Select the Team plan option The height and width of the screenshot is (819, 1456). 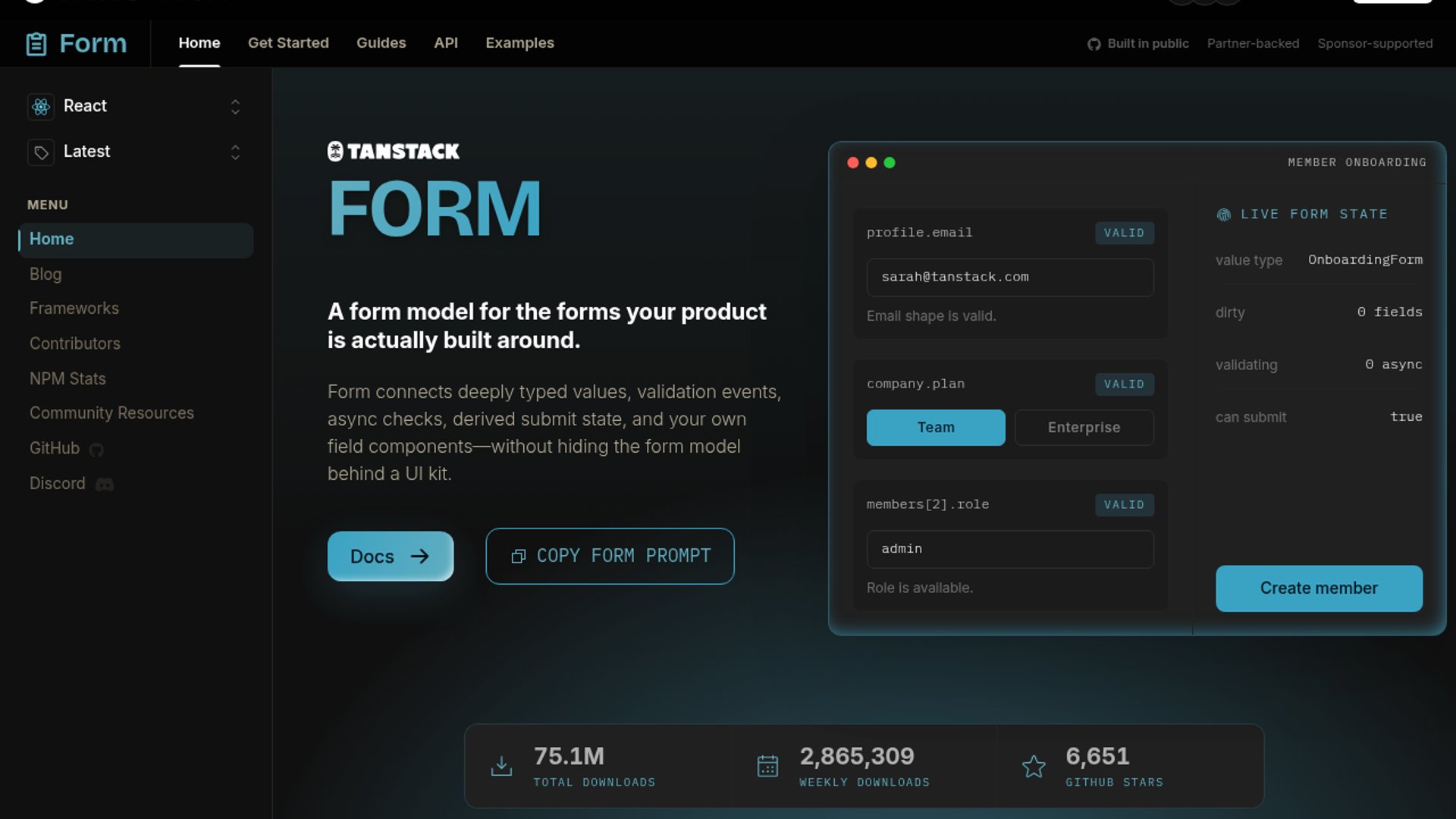[x=936, y=428]
